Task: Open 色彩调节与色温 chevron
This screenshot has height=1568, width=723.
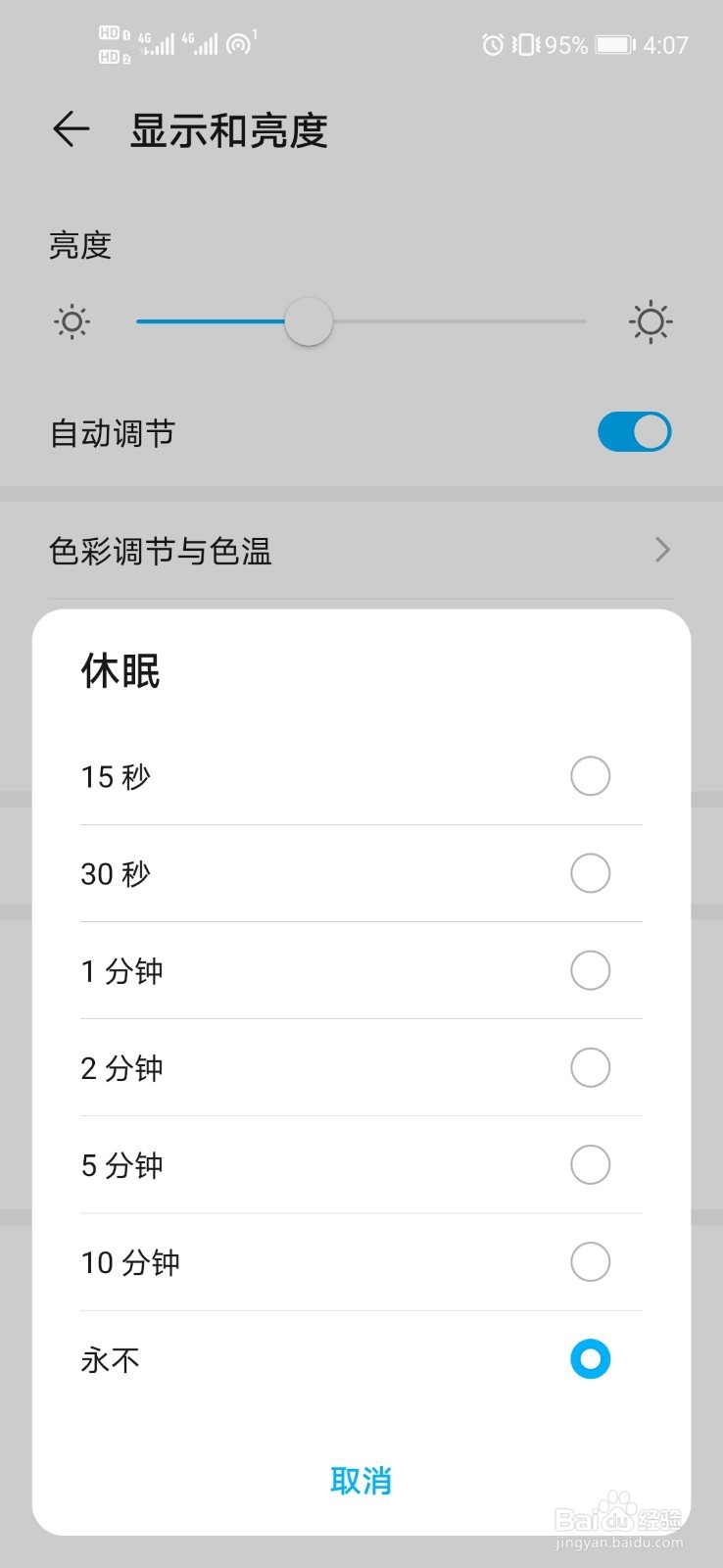Action: pyautogui.click(x=662, y=550)
